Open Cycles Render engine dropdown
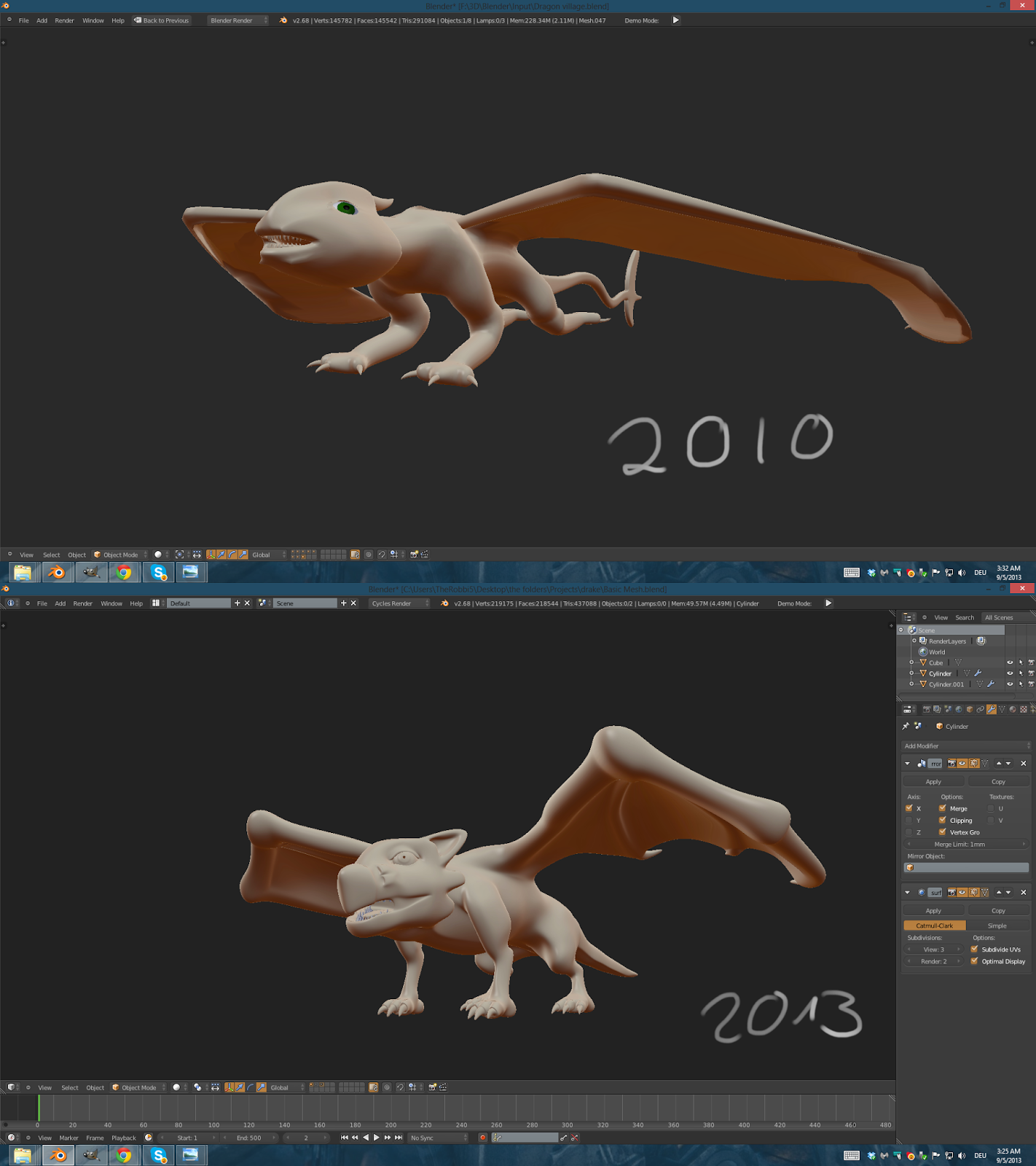 [399, 603]
